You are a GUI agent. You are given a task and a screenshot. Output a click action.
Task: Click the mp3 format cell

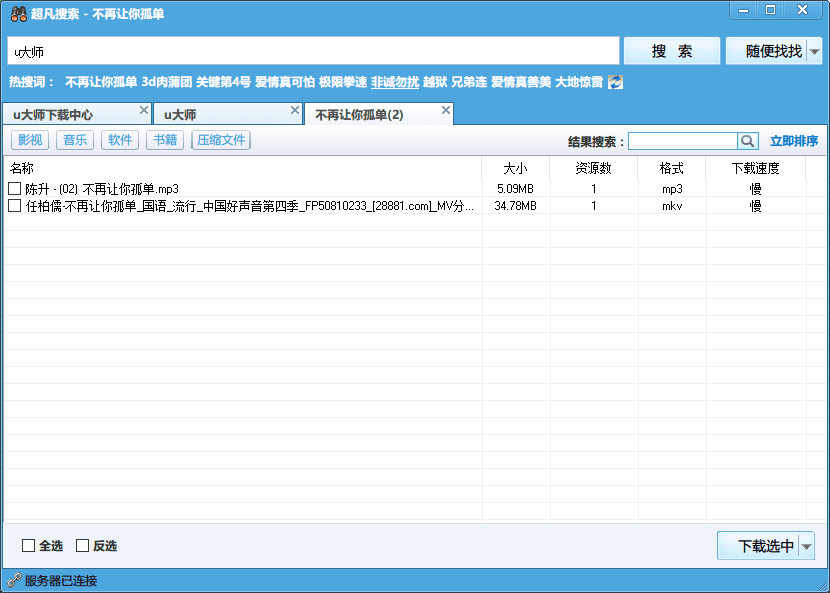click(672, 188)
